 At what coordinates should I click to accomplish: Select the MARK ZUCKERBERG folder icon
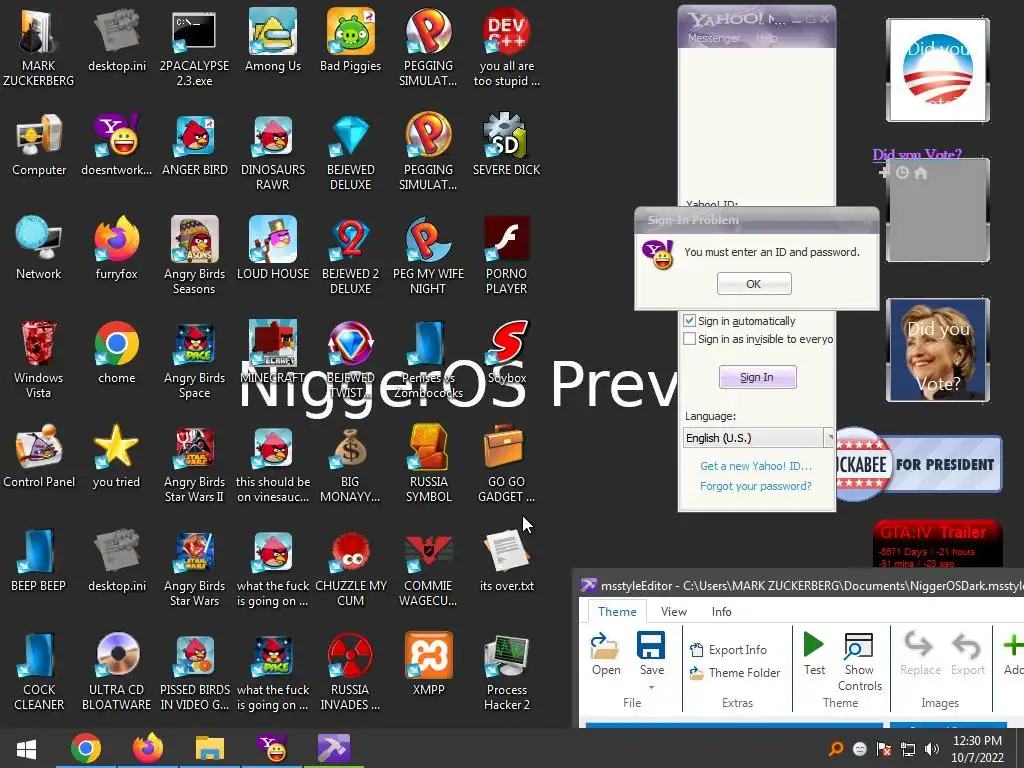[38, 47]
